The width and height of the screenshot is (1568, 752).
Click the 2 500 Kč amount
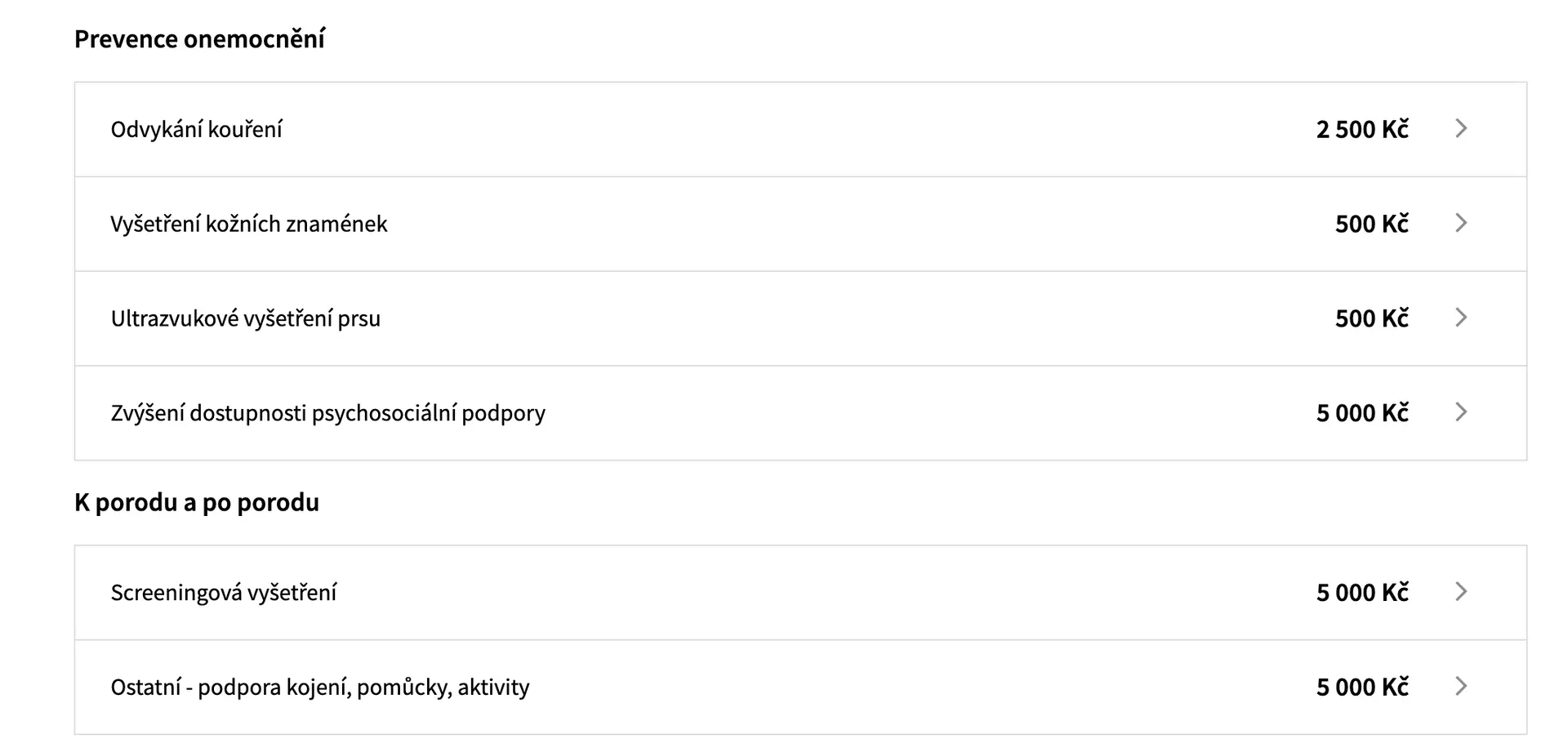click(1362, 129)
